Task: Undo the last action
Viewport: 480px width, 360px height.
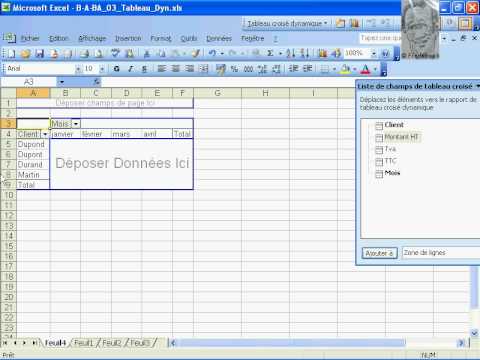Action: pos(212,53)
